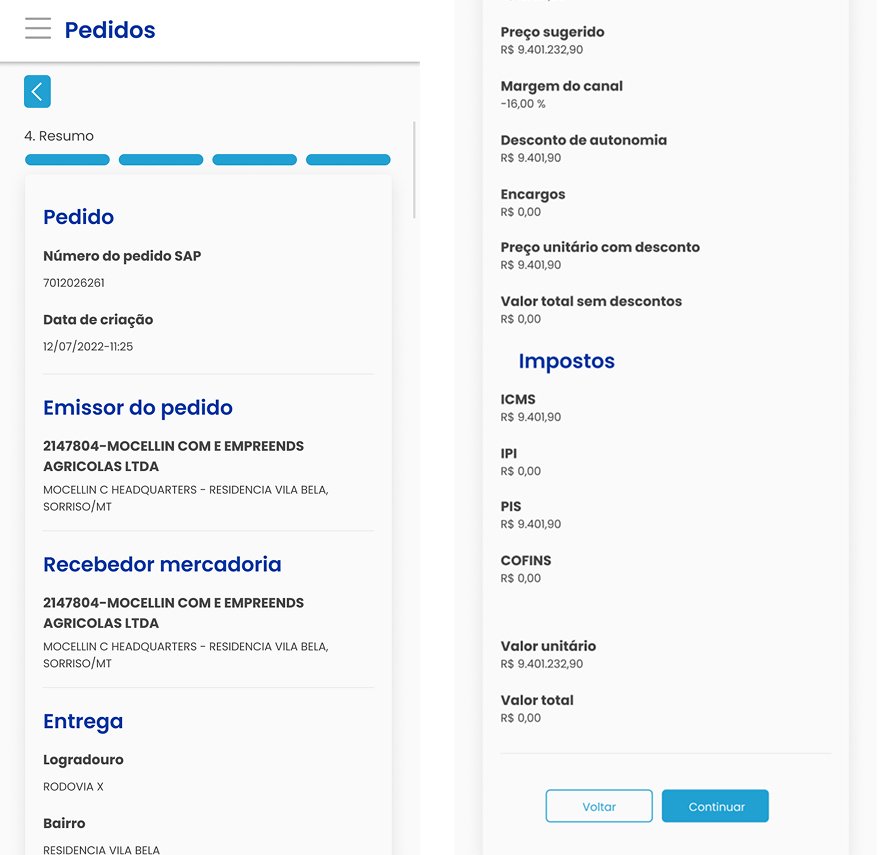The height and width of the screenshot is (855, 878).
Task: Click the creation date 12/07/2022-11:25
Action: tap(88, 347)
